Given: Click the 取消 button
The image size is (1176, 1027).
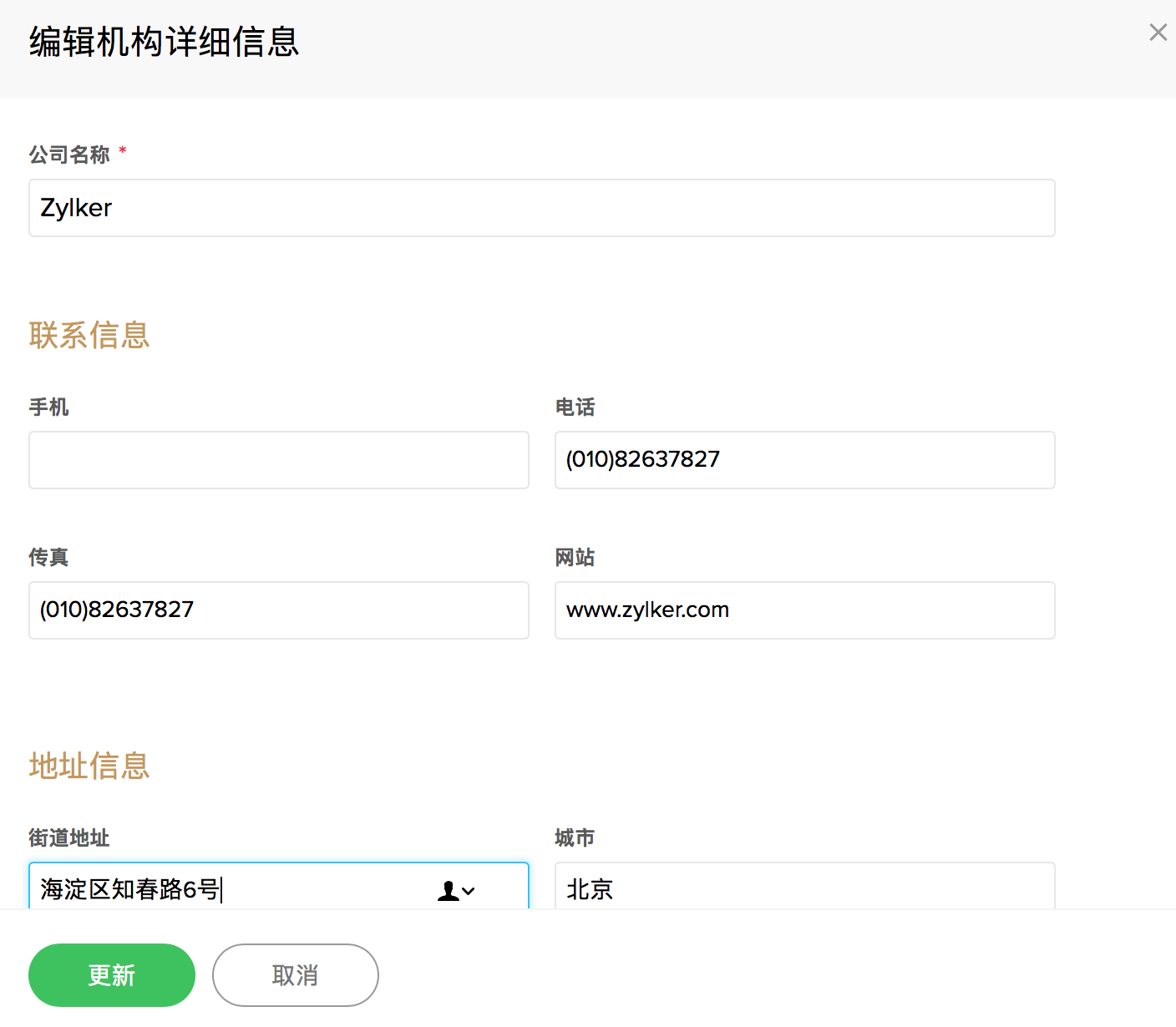Looking at the screenshot, I should (295, 975).
